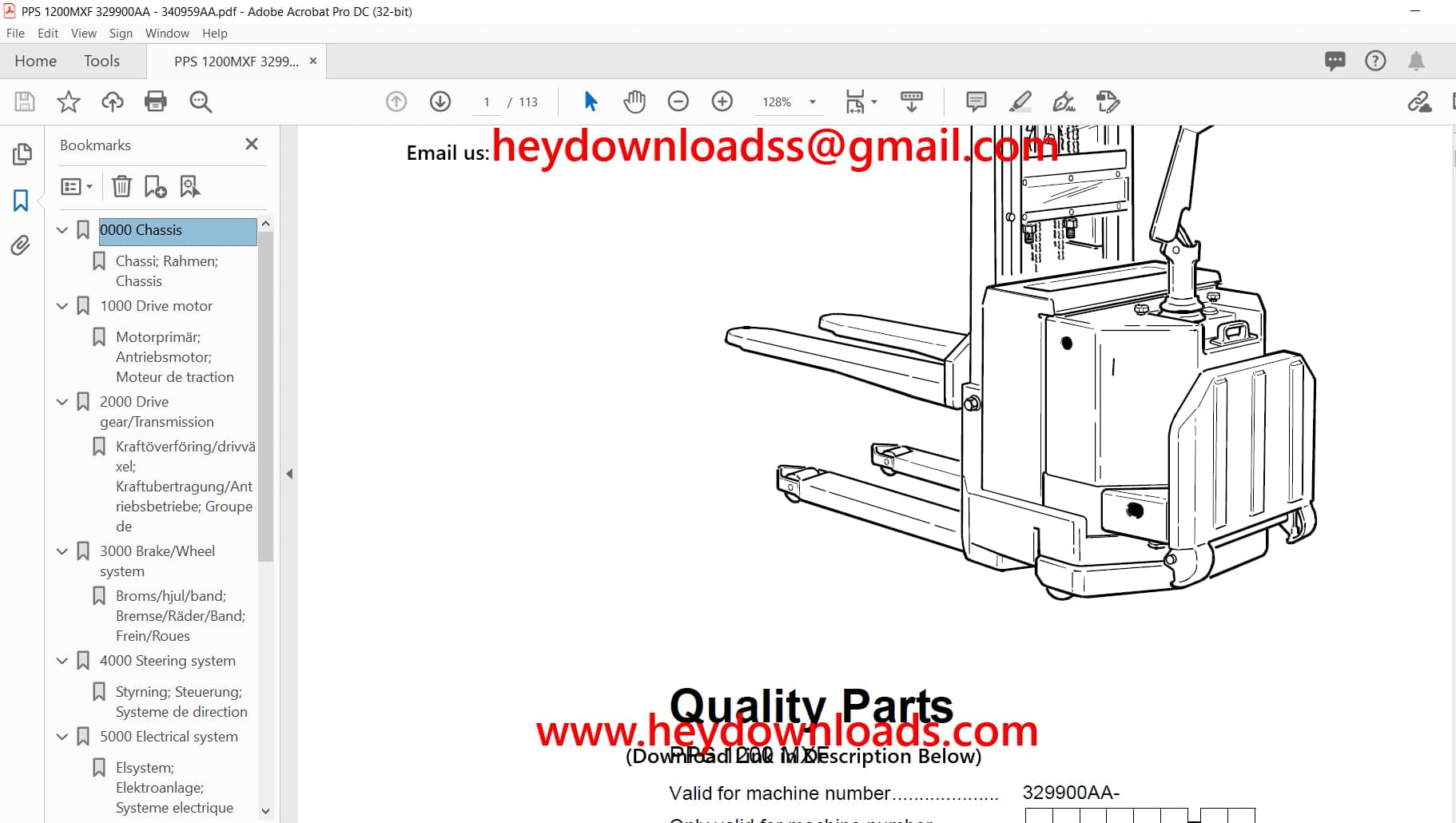Click the page number input field
The width and height of the screenshot is (1456, 823).
click(x=487, y=101)
